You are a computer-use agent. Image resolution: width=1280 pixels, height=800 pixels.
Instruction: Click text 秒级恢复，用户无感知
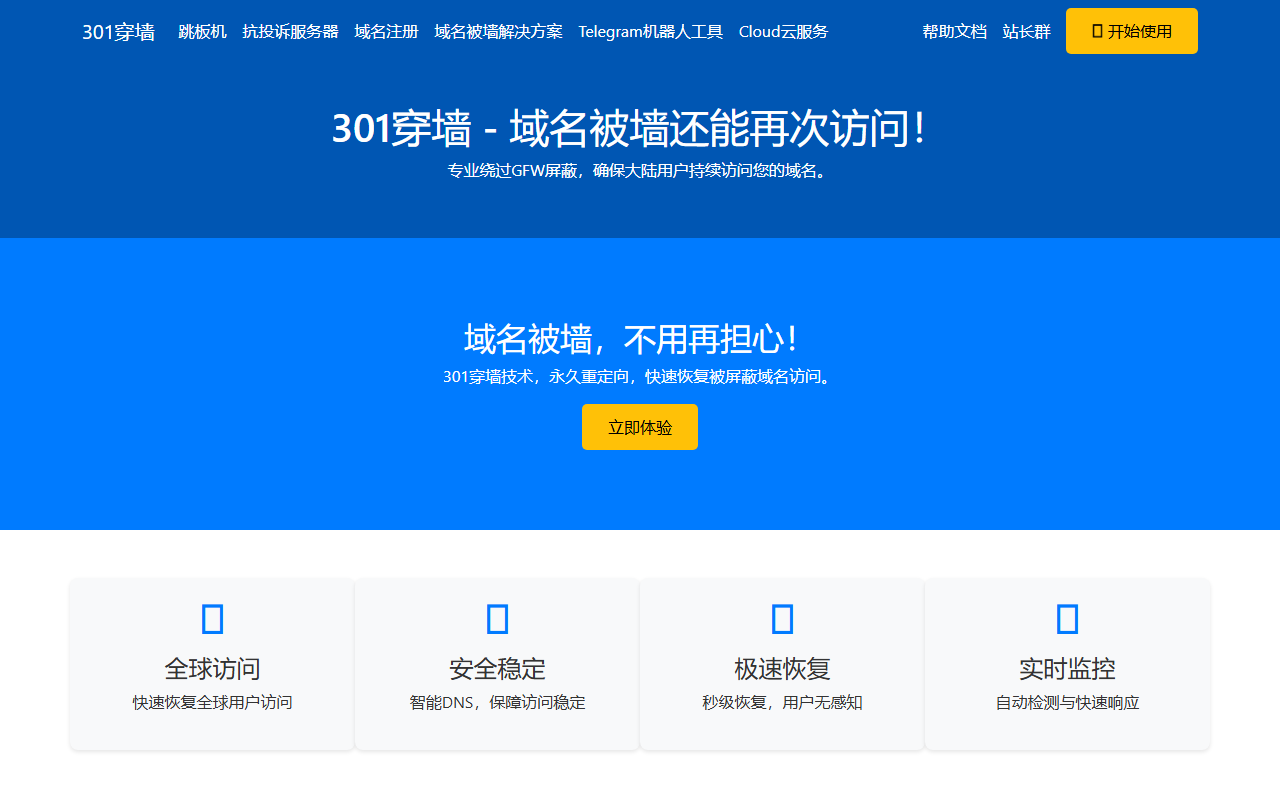(782, 702)
